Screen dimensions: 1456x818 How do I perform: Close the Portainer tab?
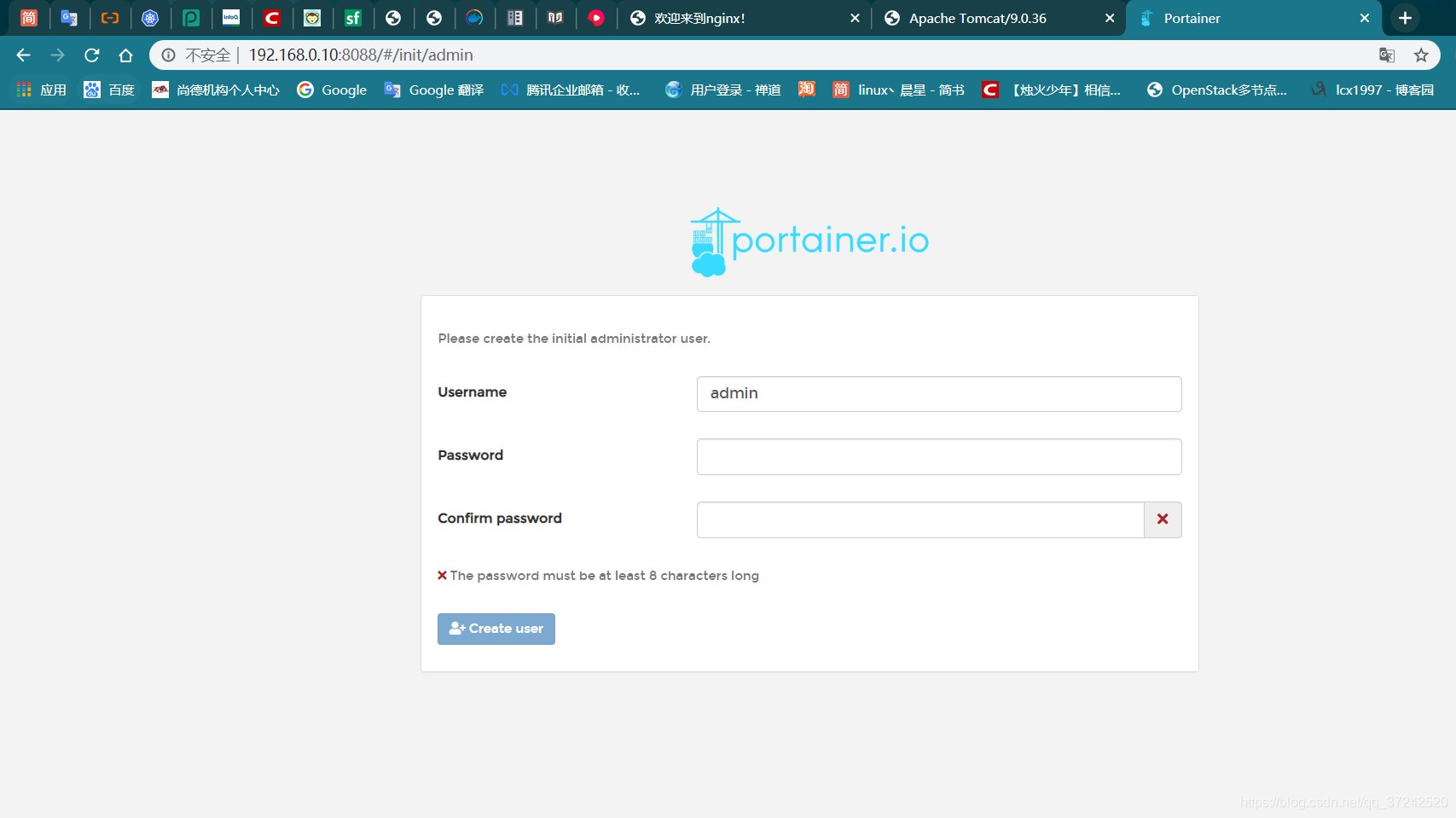pos(1365,18)
